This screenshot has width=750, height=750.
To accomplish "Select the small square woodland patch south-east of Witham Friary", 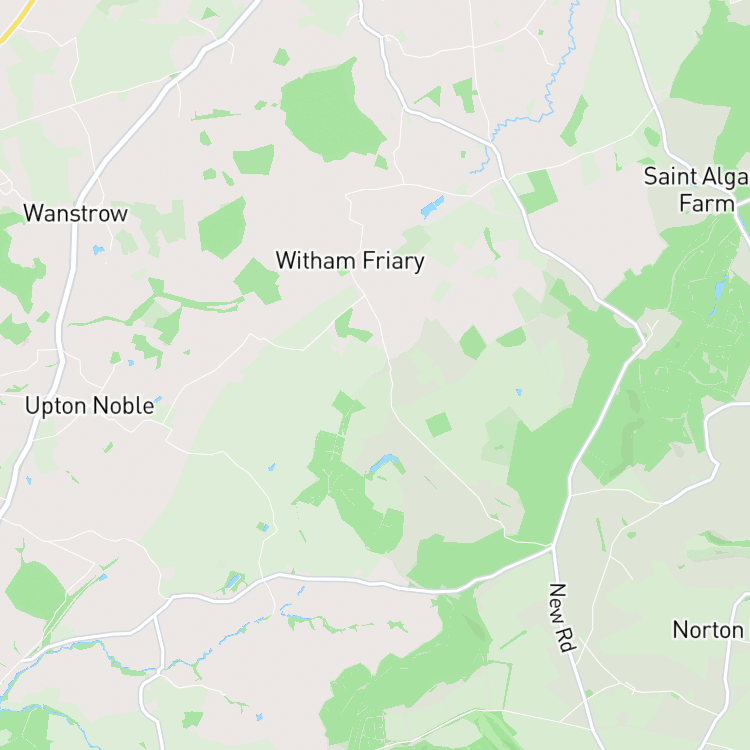I will (x=439, y=425).
